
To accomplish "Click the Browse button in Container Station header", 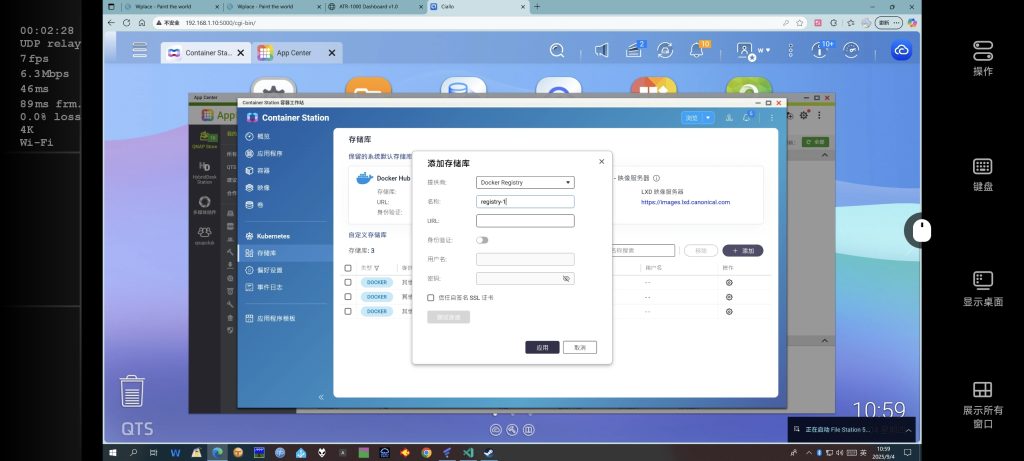I will coord(692,118).
